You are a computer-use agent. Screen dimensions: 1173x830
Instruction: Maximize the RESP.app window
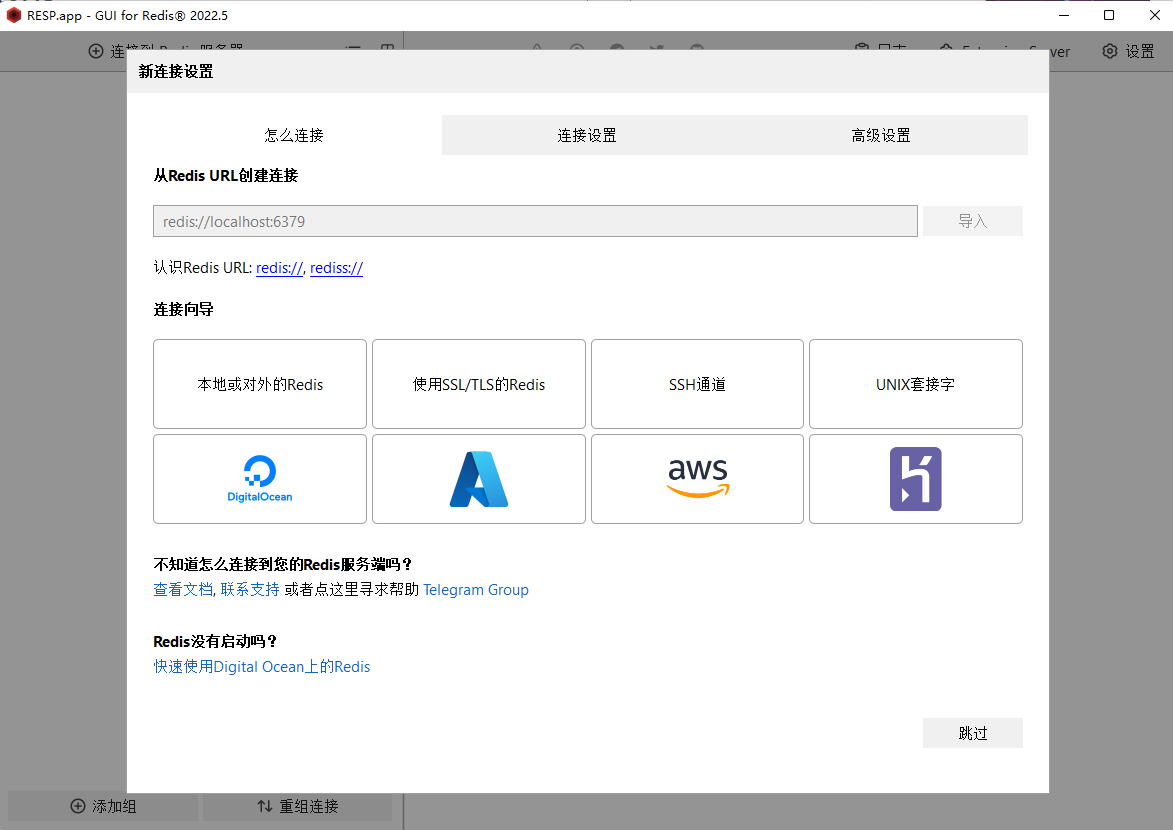[x=1109, y=15]
